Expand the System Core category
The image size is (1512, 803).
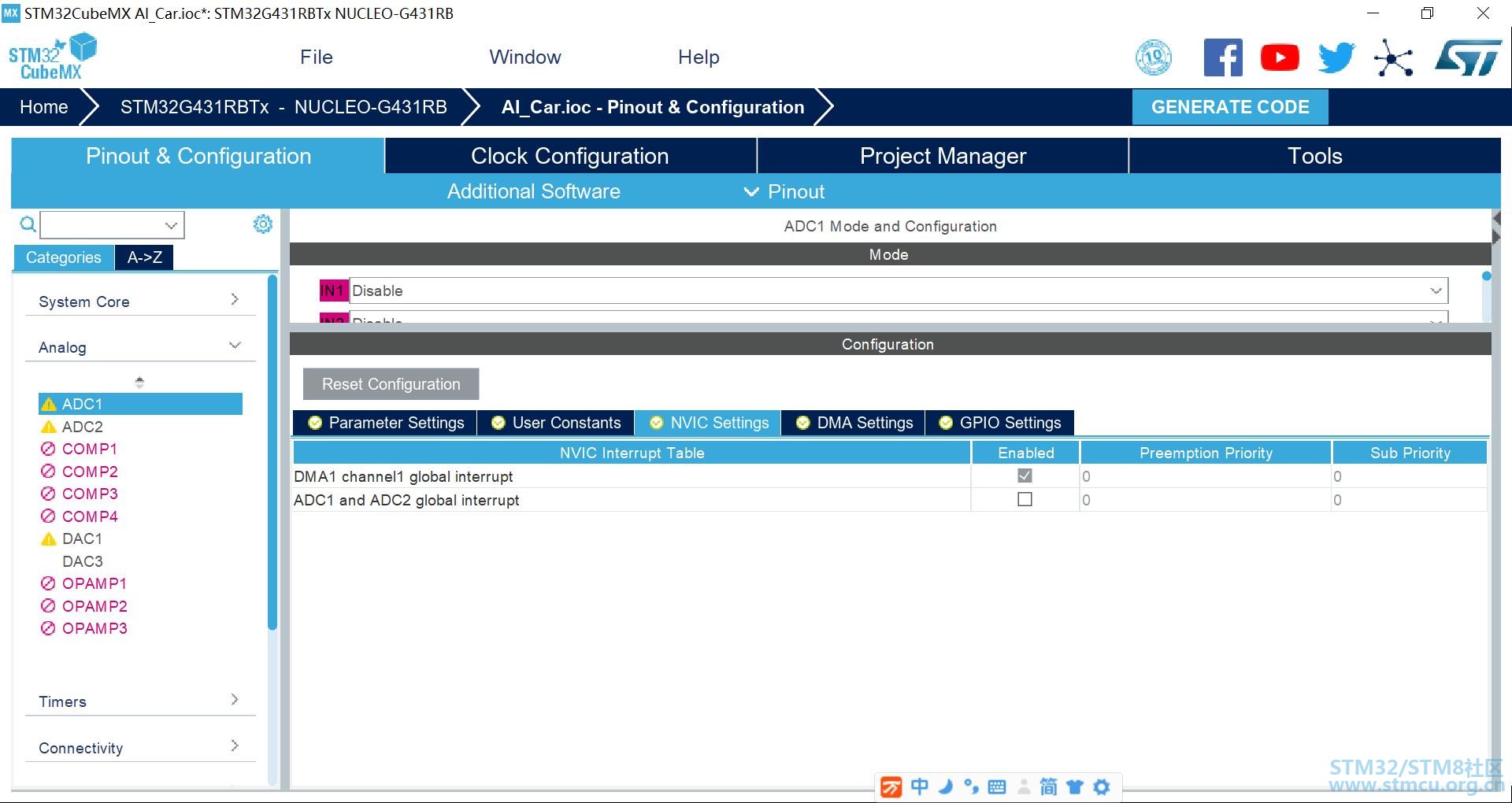140,301
